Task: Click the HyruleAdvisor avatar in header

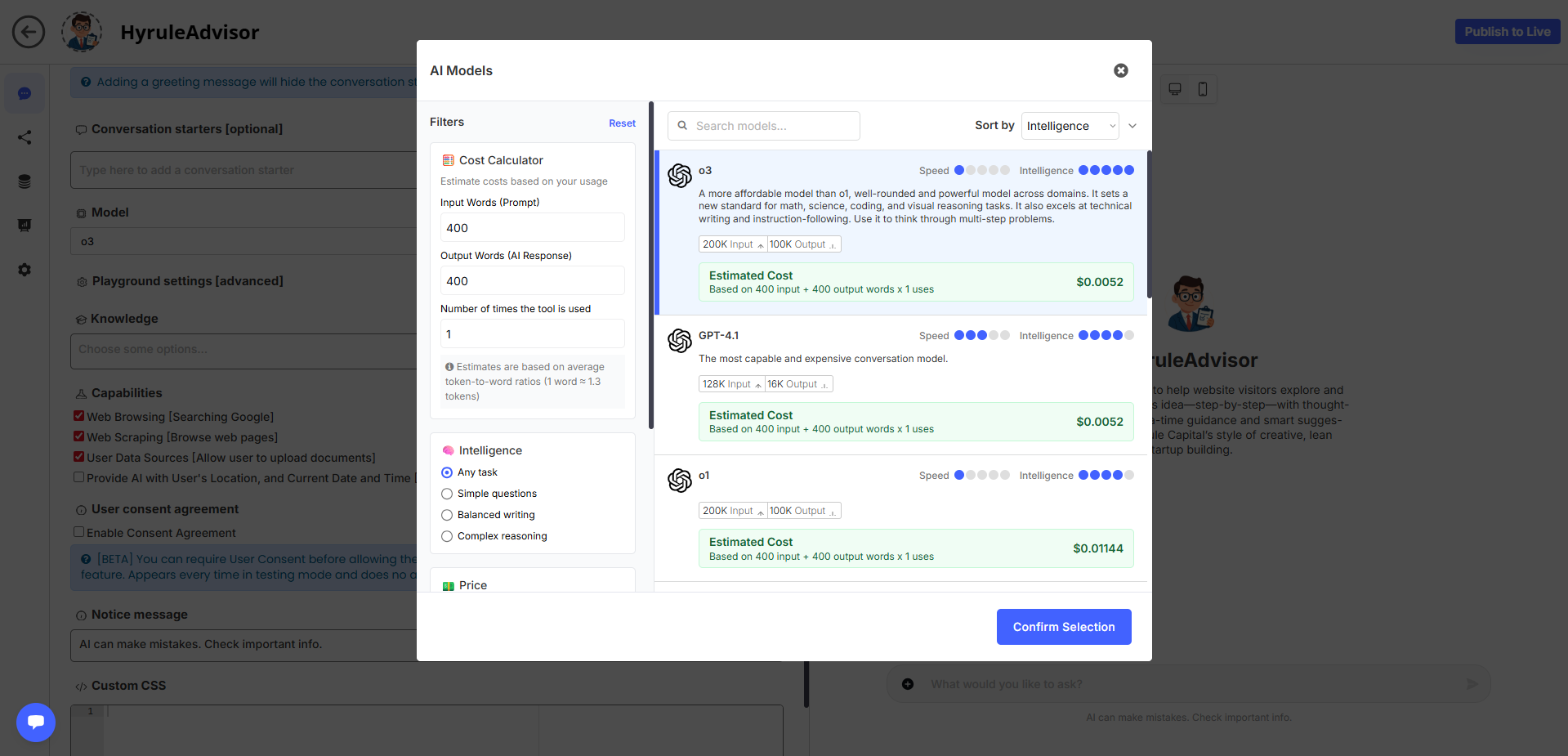Action: click(x=82, y=32)
